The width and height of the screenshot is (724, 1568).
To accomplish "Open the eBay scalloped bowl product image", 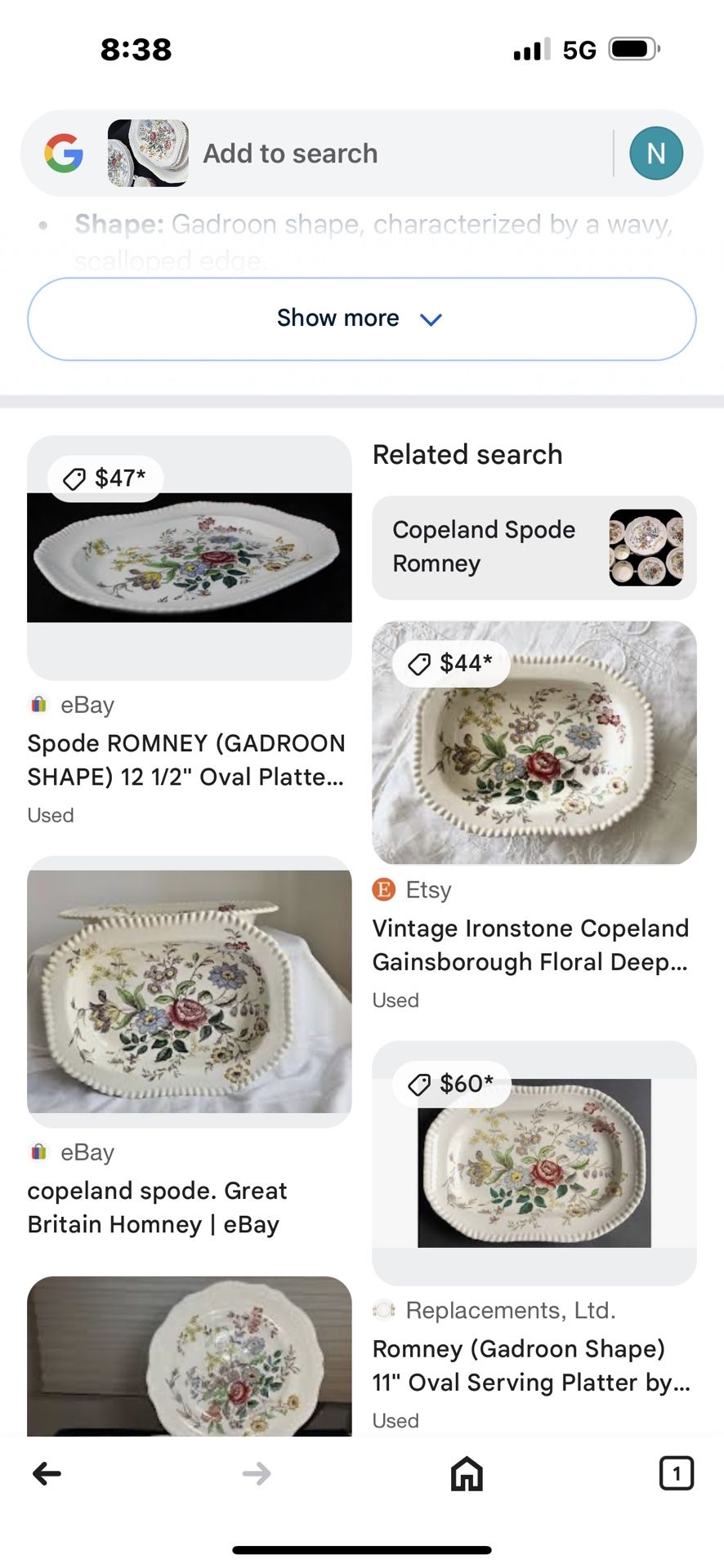I will click(x=190, y=992).
